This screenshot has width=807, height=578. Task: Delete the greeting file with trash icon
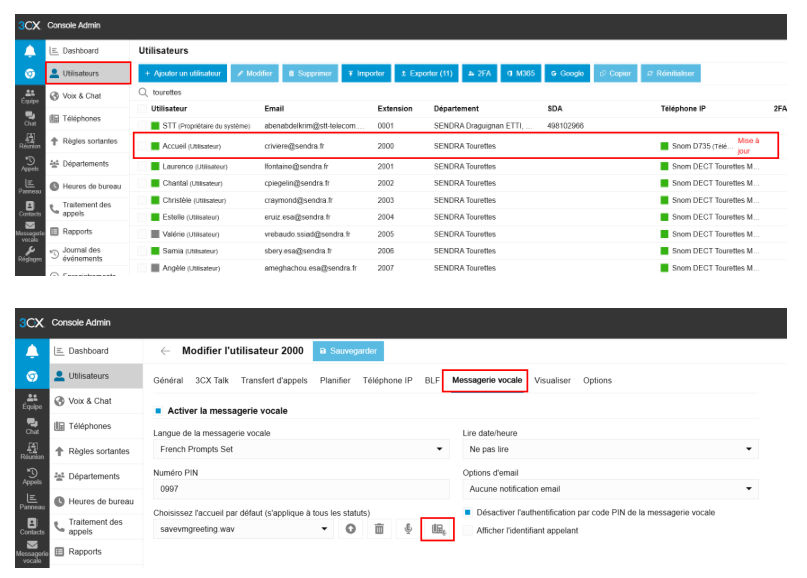coord(379,529)
